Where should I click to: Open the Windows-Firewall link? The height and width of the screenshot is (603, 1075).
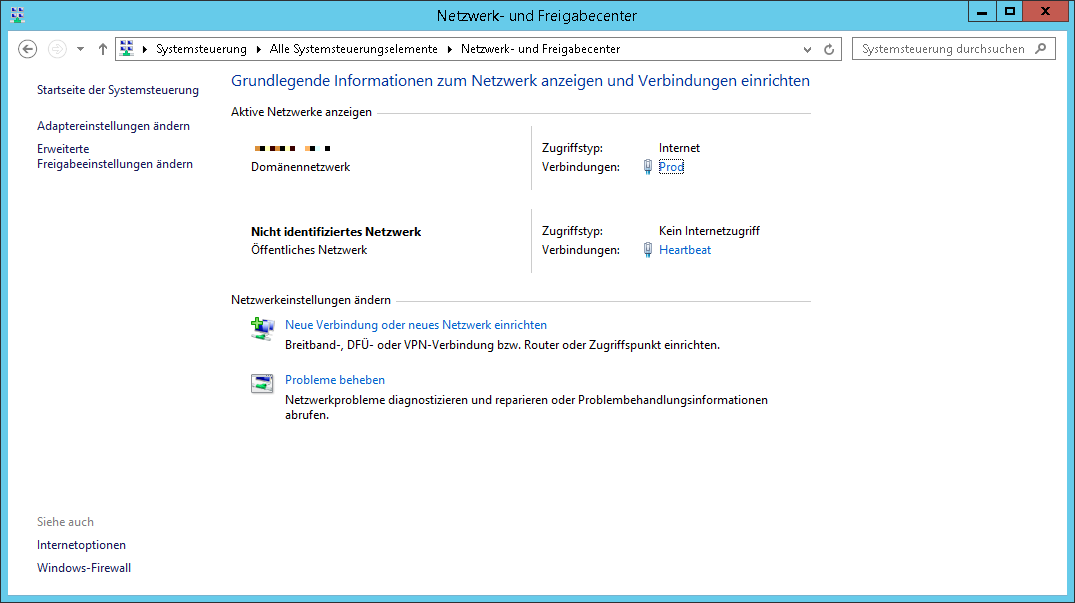click(x=84, y=568)
